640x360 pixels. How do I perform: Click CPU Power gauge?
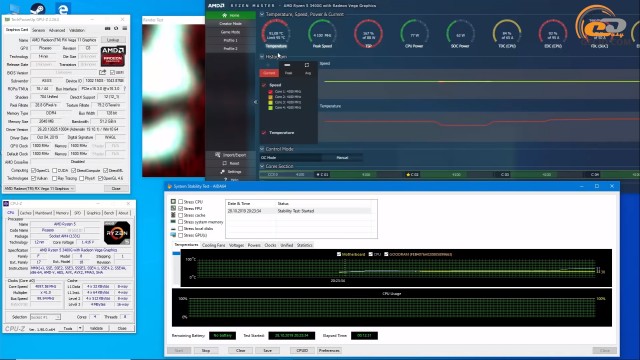pyautogui.click(x=414, y=34)
